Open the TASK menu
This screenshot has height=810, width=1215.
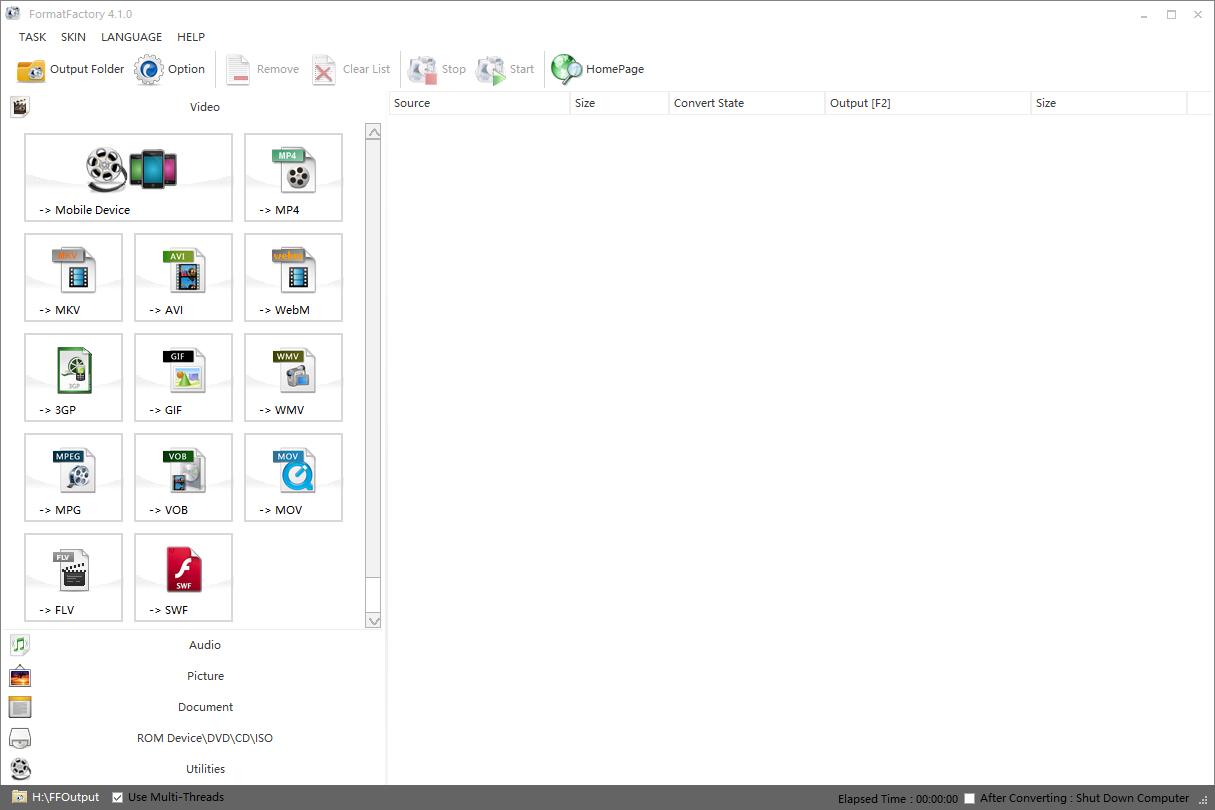(x=32, y=37)
